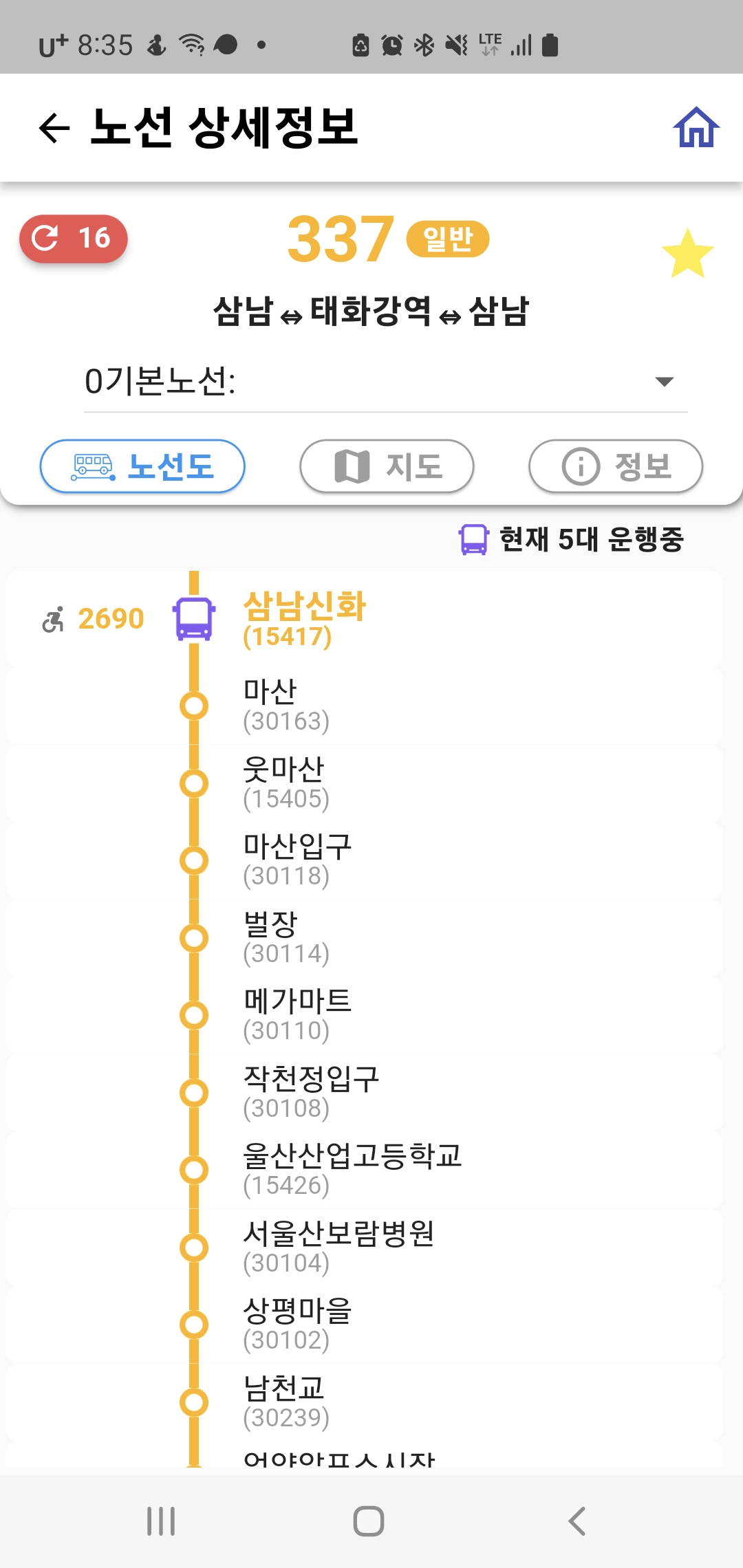Tap the bus icon beside 현재 5대 운행중
Image resolution: width=743 pixels, height=1568 pixels.
click(x=473, y=540)
